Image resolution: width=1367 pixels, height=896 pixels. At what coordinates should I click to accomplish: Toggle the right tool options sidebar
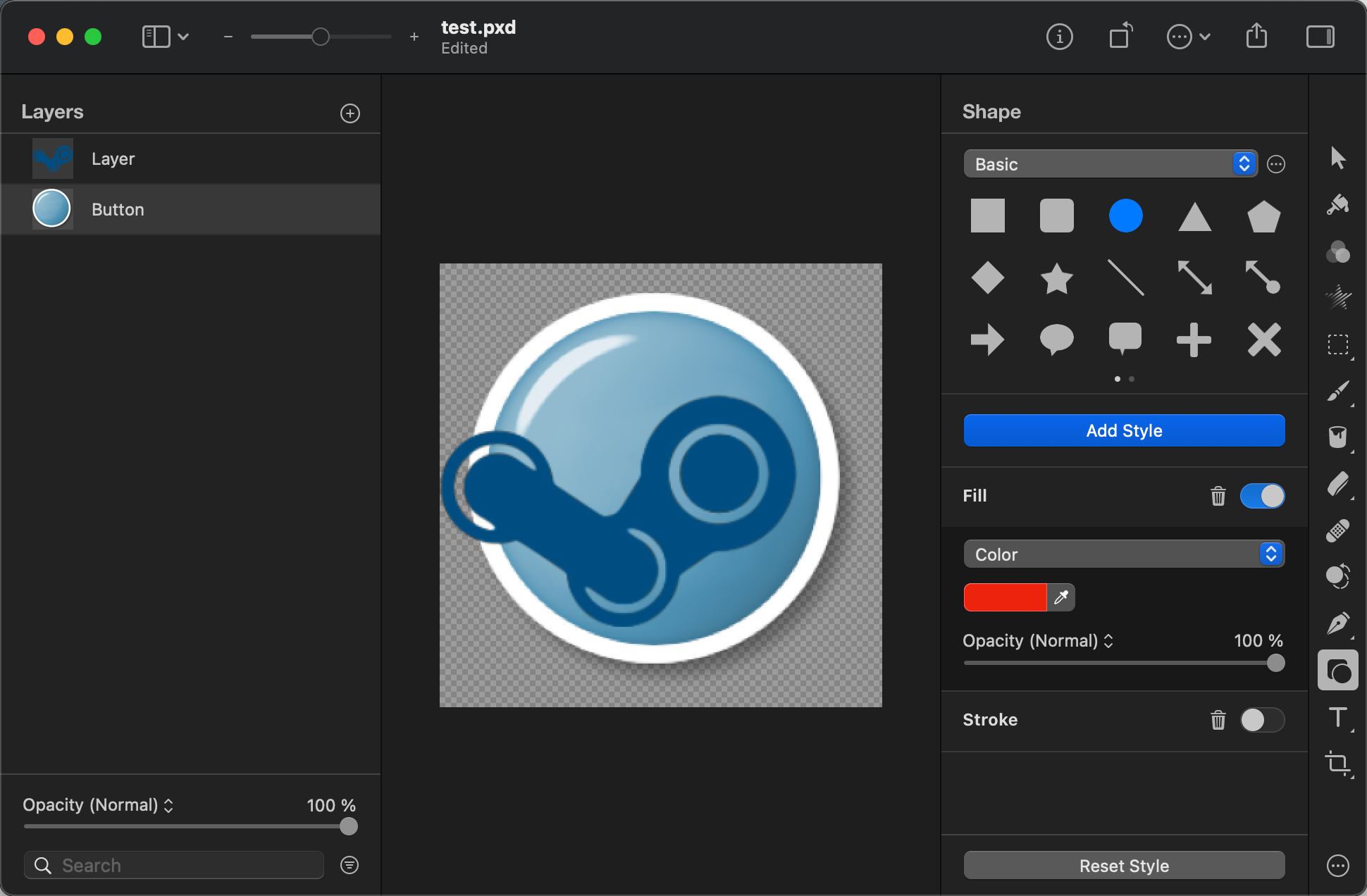[1320, 37]
